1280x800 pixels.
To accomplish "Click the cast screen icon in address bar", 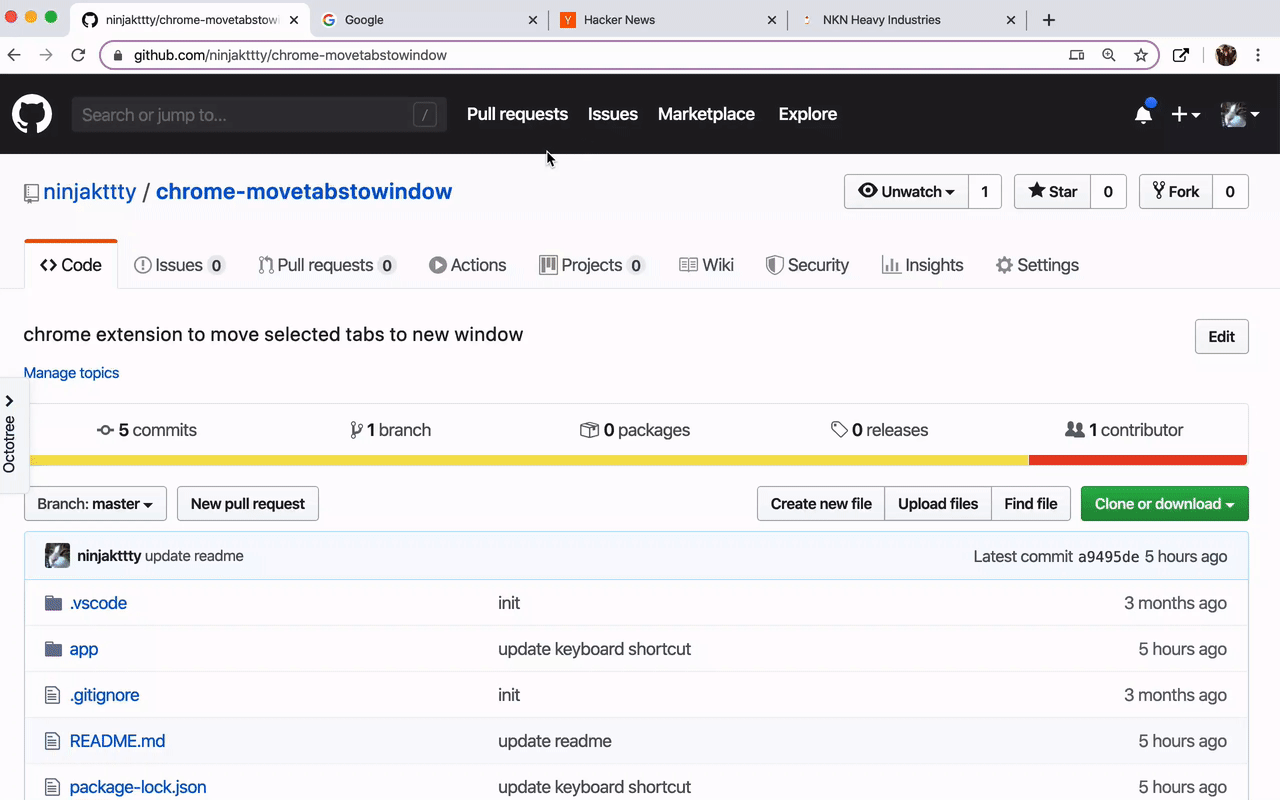I will [x=1077, y=55].
